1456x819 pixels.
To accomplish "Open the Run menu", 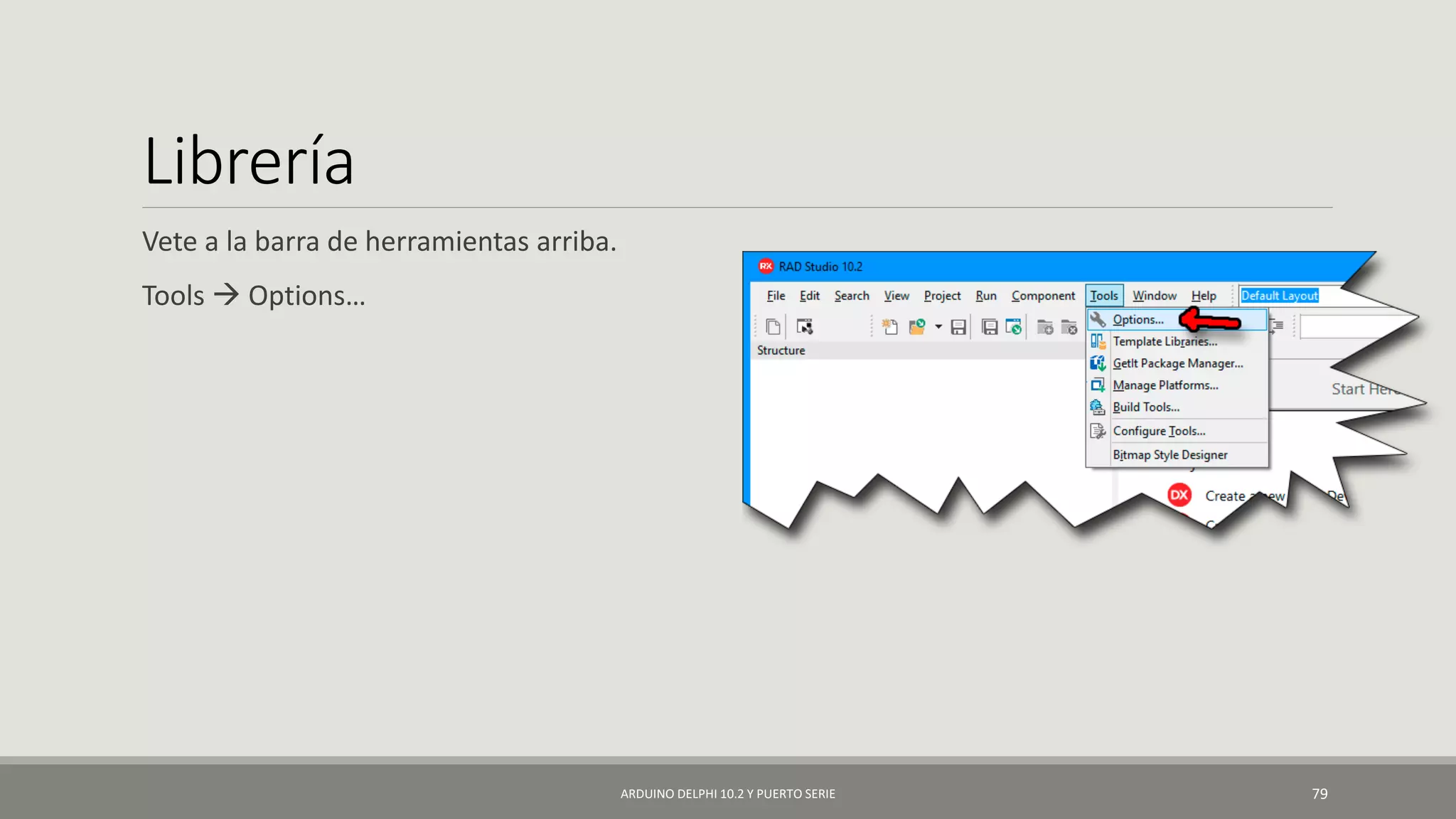I will [985, 296].
